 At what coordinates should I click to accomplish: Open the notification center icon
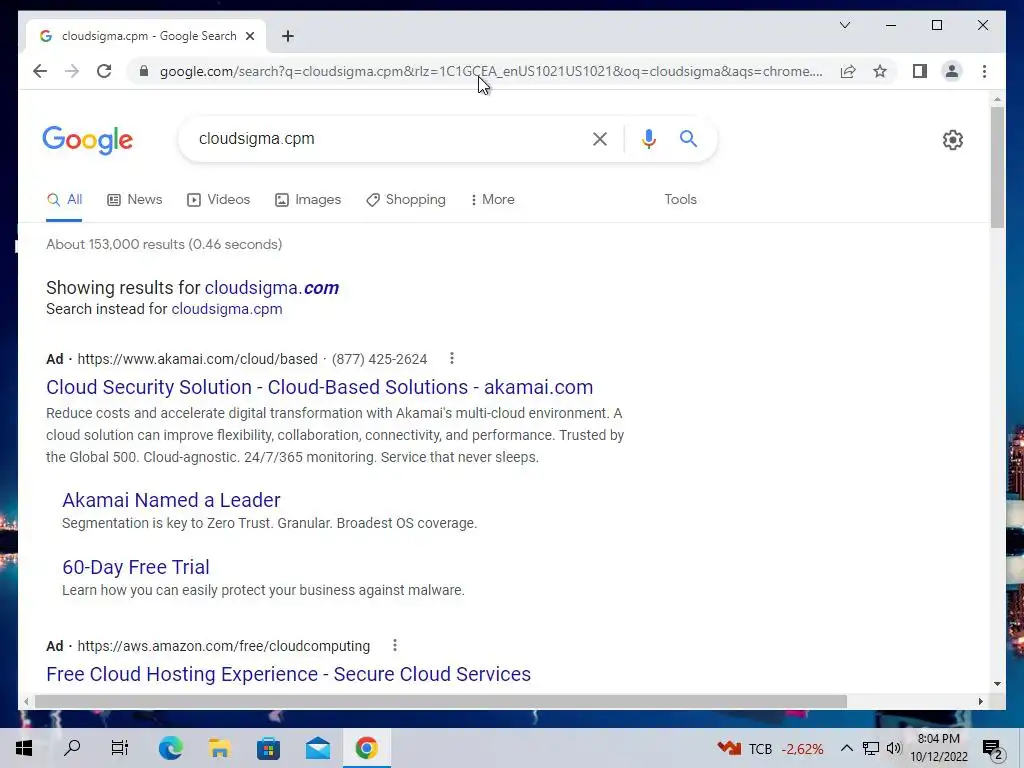pyautogui.click(x=993, y=748)
